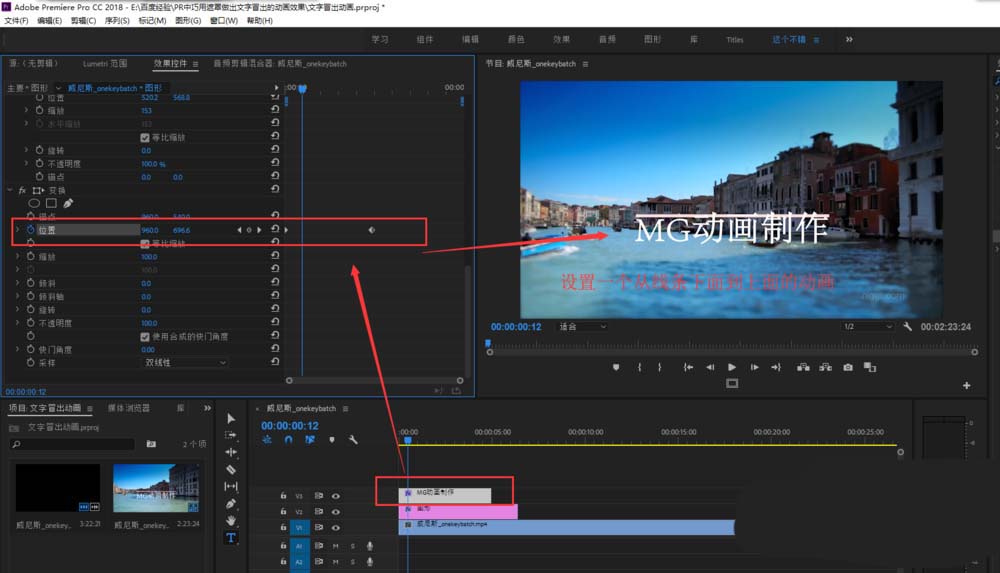
Task: Open the 1/2 playback resolution dropdown
Action: [x=867, y=327]
